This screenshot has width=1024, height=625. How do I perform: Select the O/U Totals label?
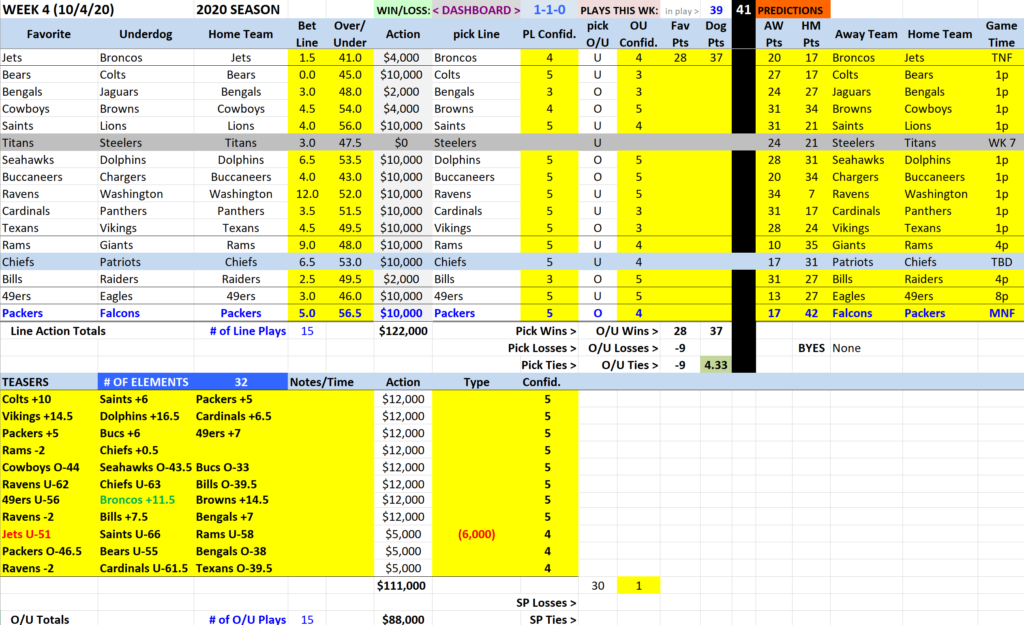tap(40, 619)
